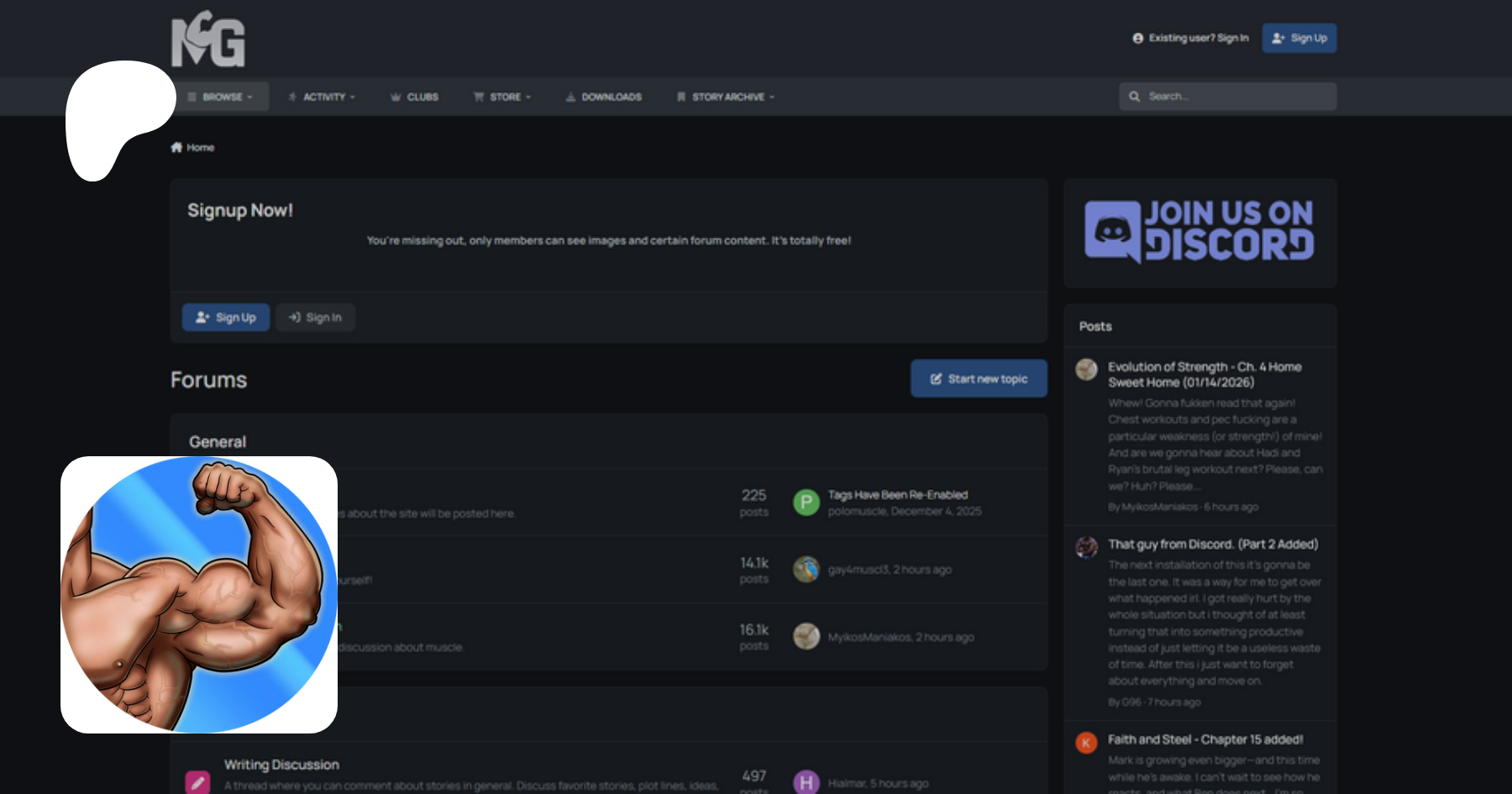Expand the Story Archive dropdown menu
The image size is (1512, 794).
[x=727, y=97]
